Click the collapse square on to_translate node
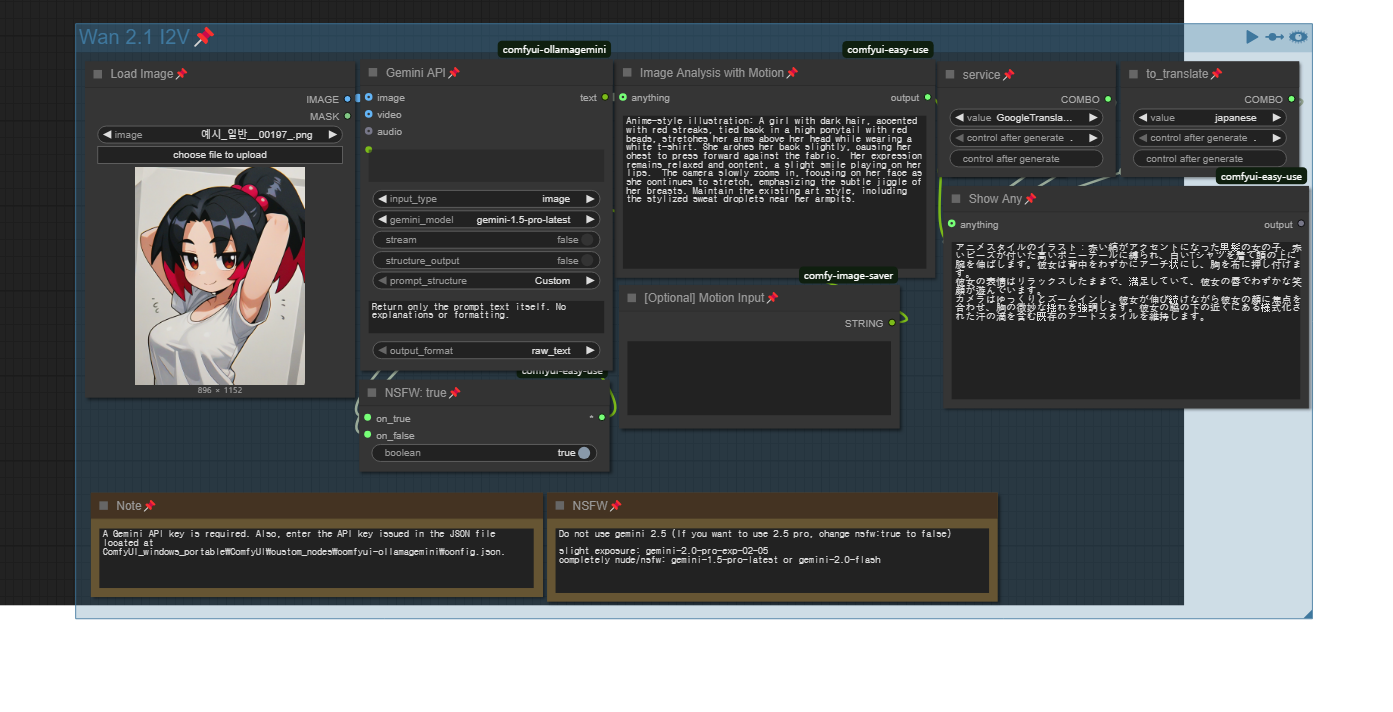The image size is (1393, 712). pyautogui.click(x=1133, y=74)
